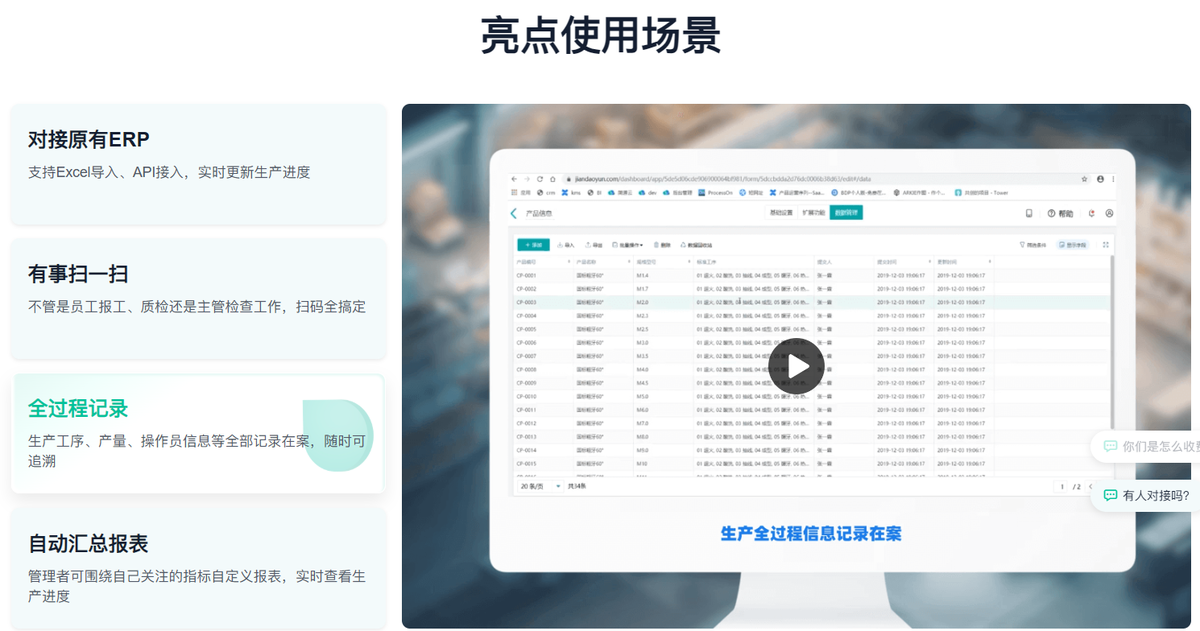The image size is (1200, 631).
Task: Select the 对接原有ERP scenario card
Action: (x=198, y=164)
